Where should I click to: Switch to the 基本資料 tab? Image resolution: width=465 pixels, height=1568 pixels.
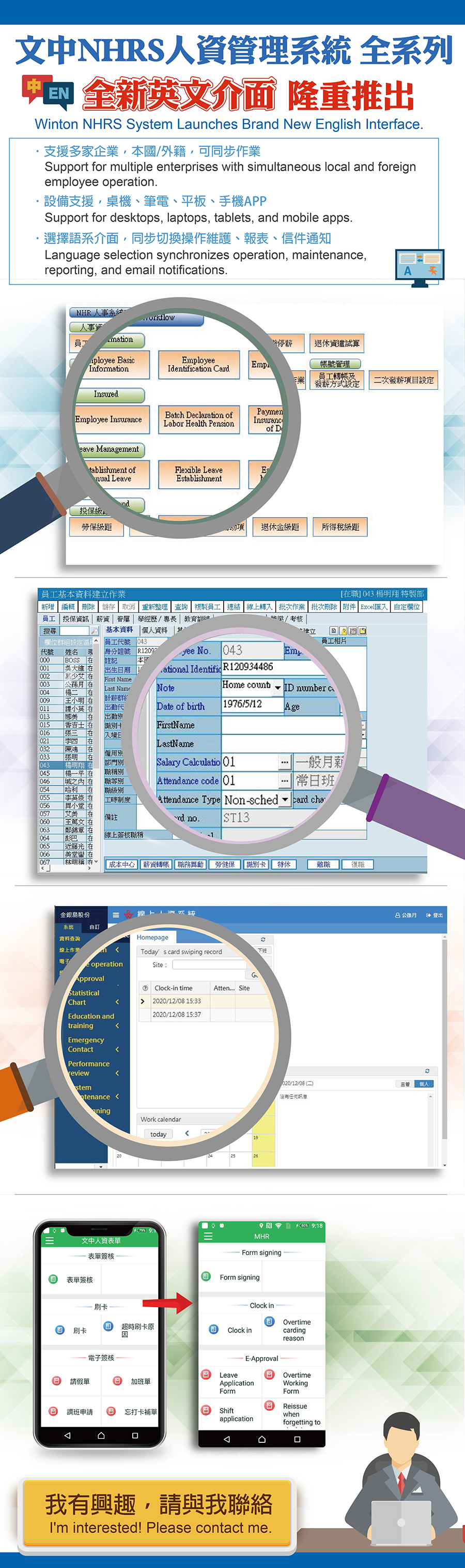(119, 630)
